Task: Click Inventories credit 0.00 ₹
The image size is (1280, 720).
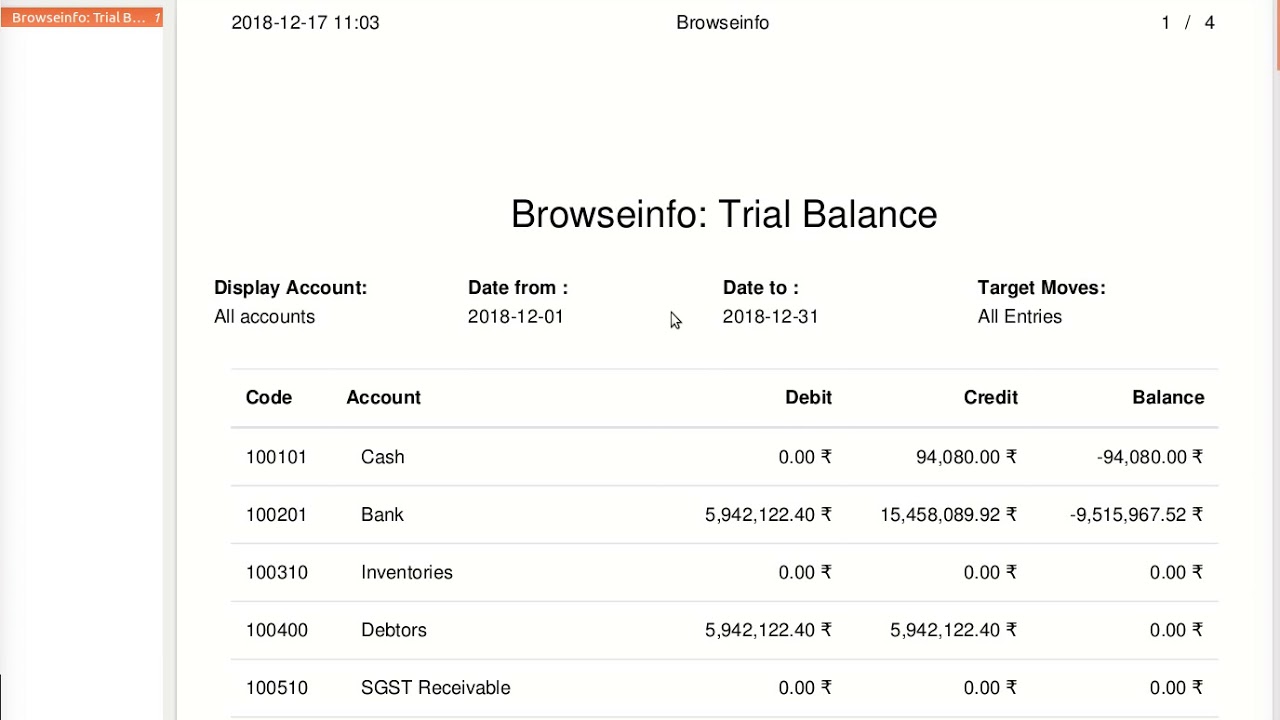Action: pos(990,573)
